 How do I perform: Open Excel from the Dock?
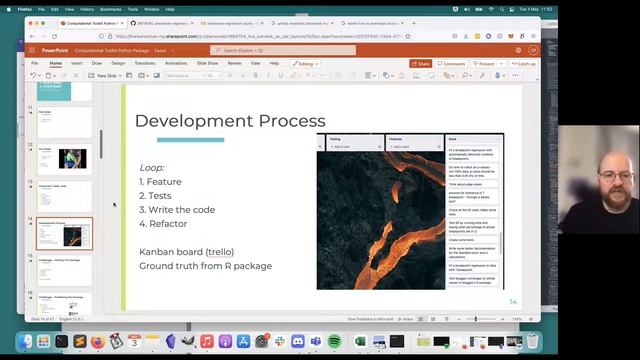click(360, 341)
